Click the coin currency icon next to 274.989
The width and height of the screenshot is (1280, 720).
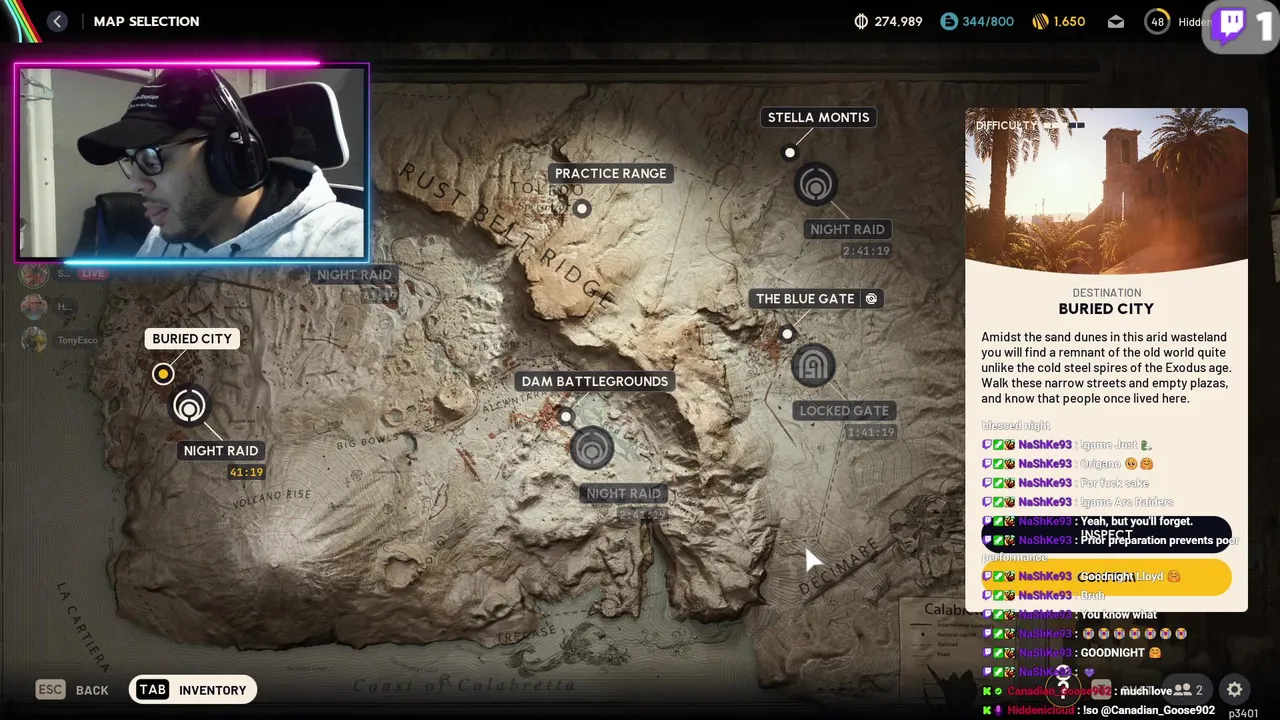point(861,21)
